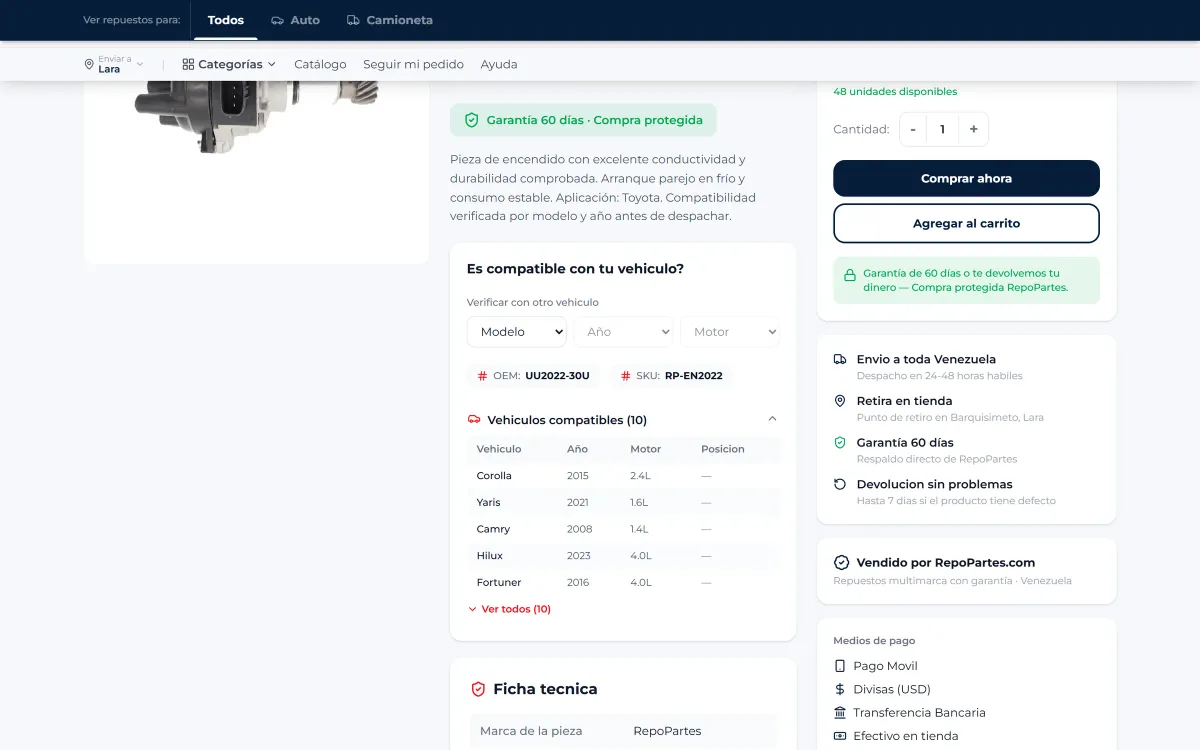
Task: Click the Yaris row in compatibility table
Action: [623, 502]
